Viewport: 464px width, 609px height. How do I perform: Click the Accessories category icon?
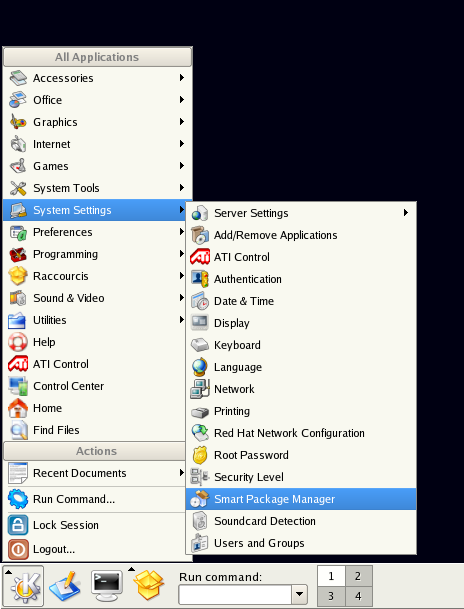tap(18, 78)
